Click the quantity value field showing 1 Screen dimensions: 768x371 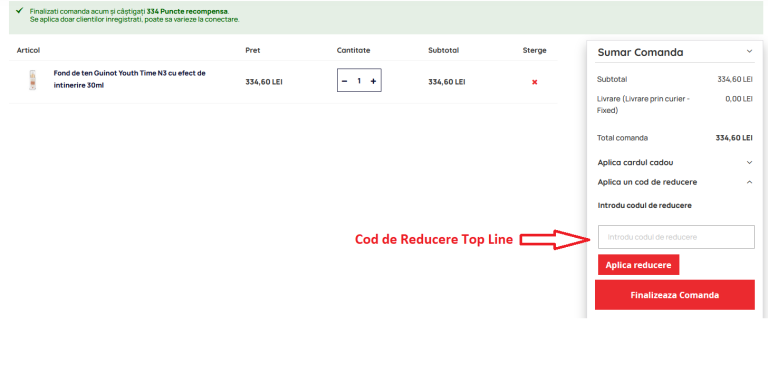point(359,81)
